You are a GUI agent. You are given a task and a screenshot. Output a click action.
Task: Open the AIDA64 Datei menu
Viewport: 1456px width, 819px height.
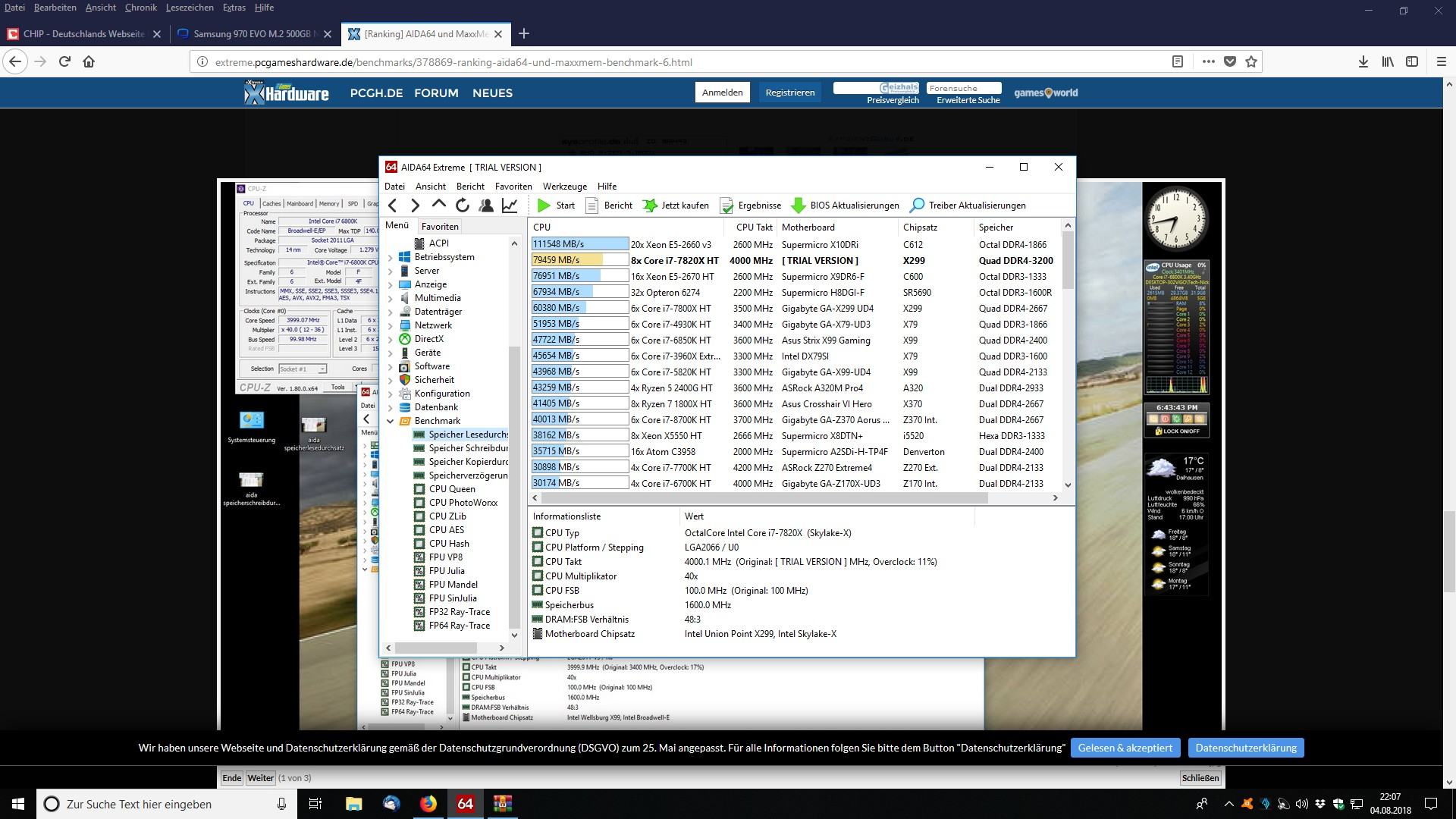click(x=394, y=187)
